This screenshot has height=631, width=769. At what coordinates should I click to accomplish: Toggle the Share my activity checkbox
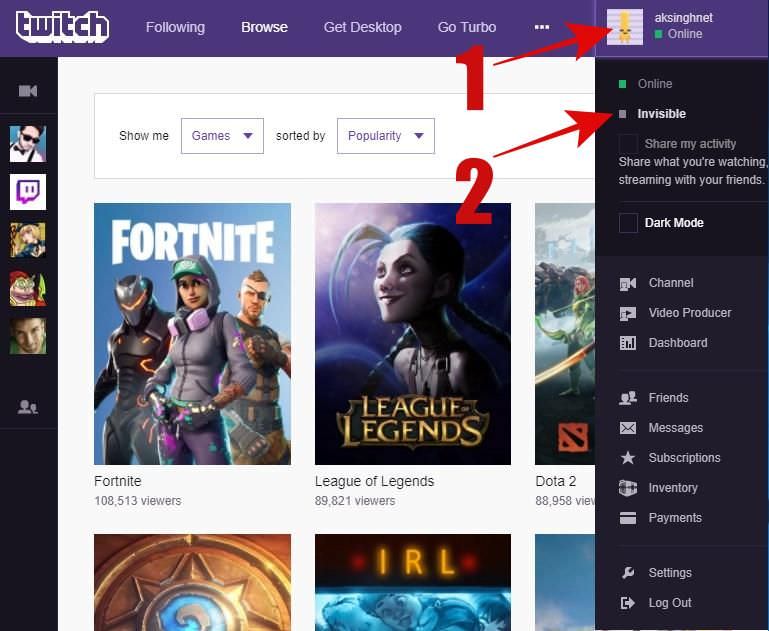[x=628, y=144]
